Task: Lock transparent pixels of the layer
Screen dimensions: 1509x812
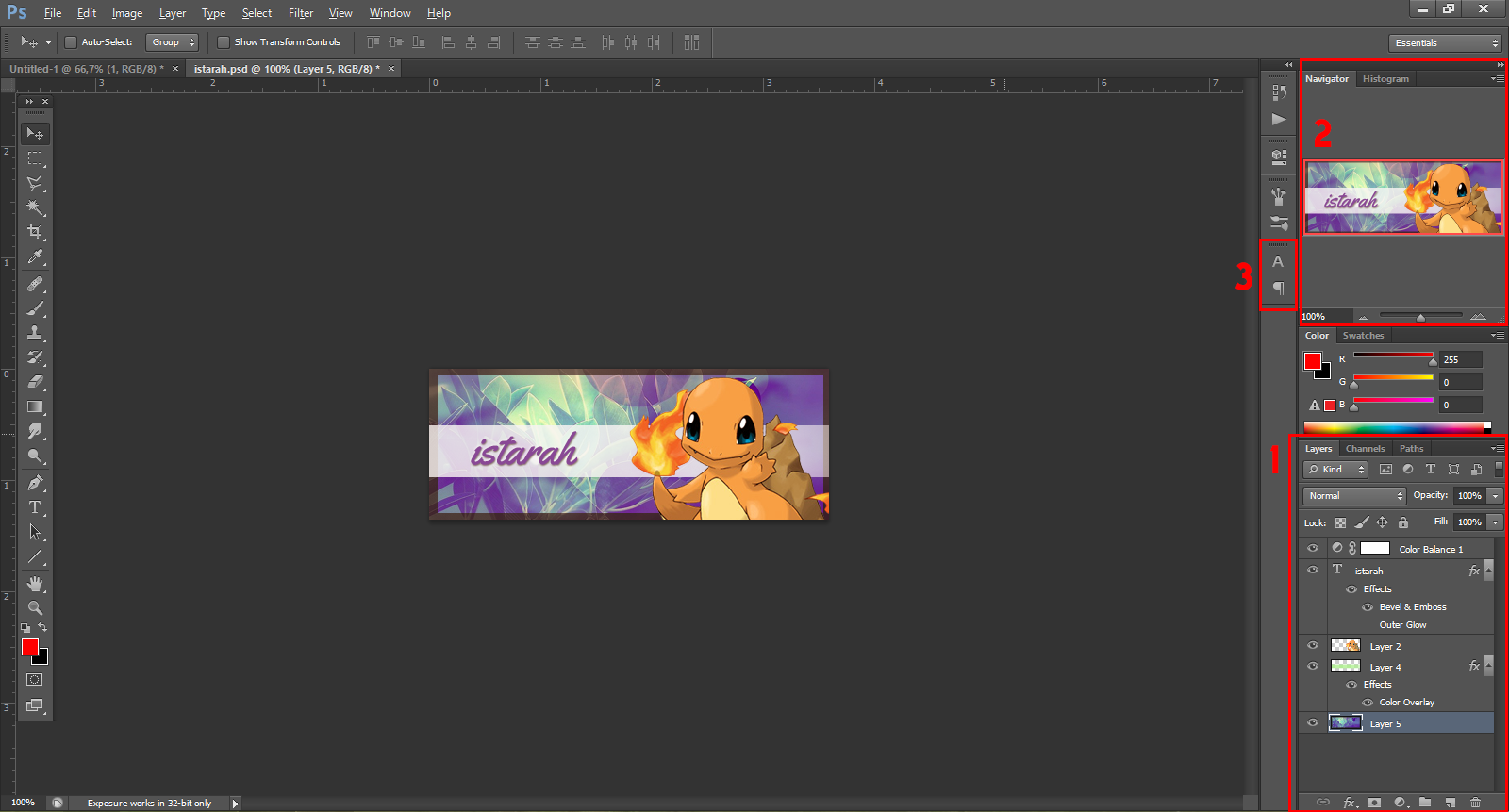Action: tap(1340, 522)
